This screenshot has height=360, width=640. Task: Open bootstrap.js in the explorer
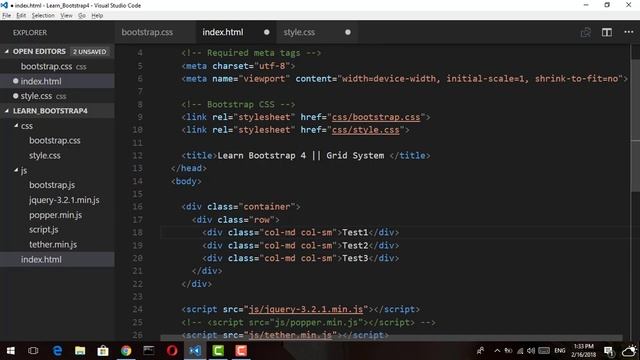pyautogui.click(x=52, y=185)
